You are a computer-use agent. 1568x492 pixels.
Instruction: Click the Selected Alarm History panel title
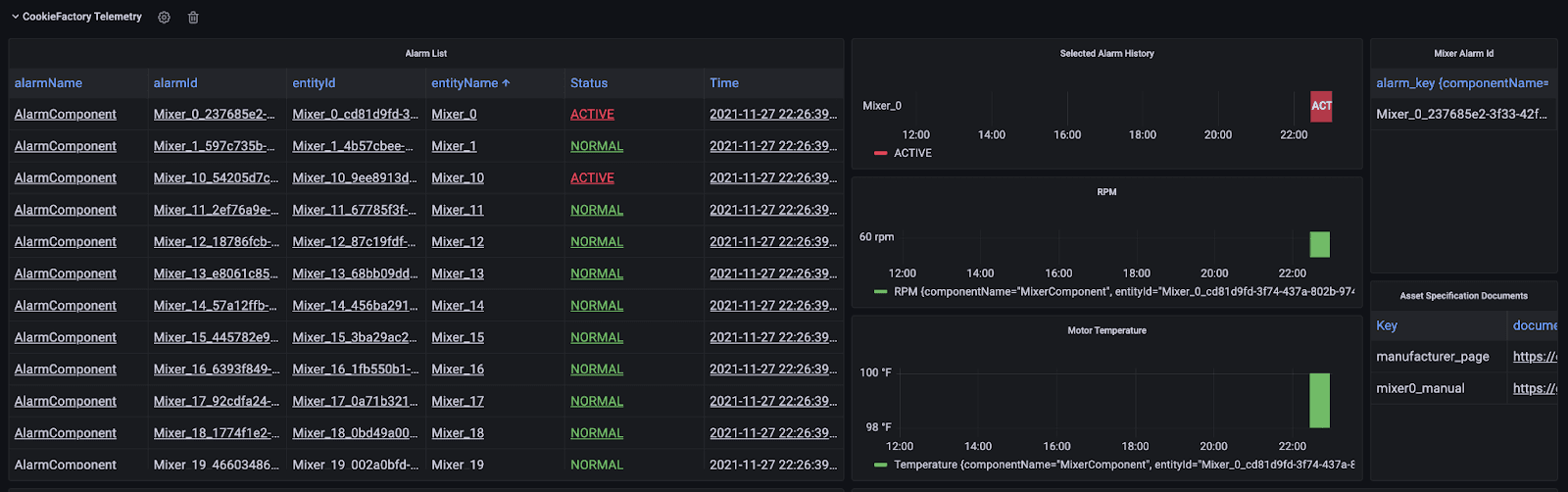[x=1106, y=54]
